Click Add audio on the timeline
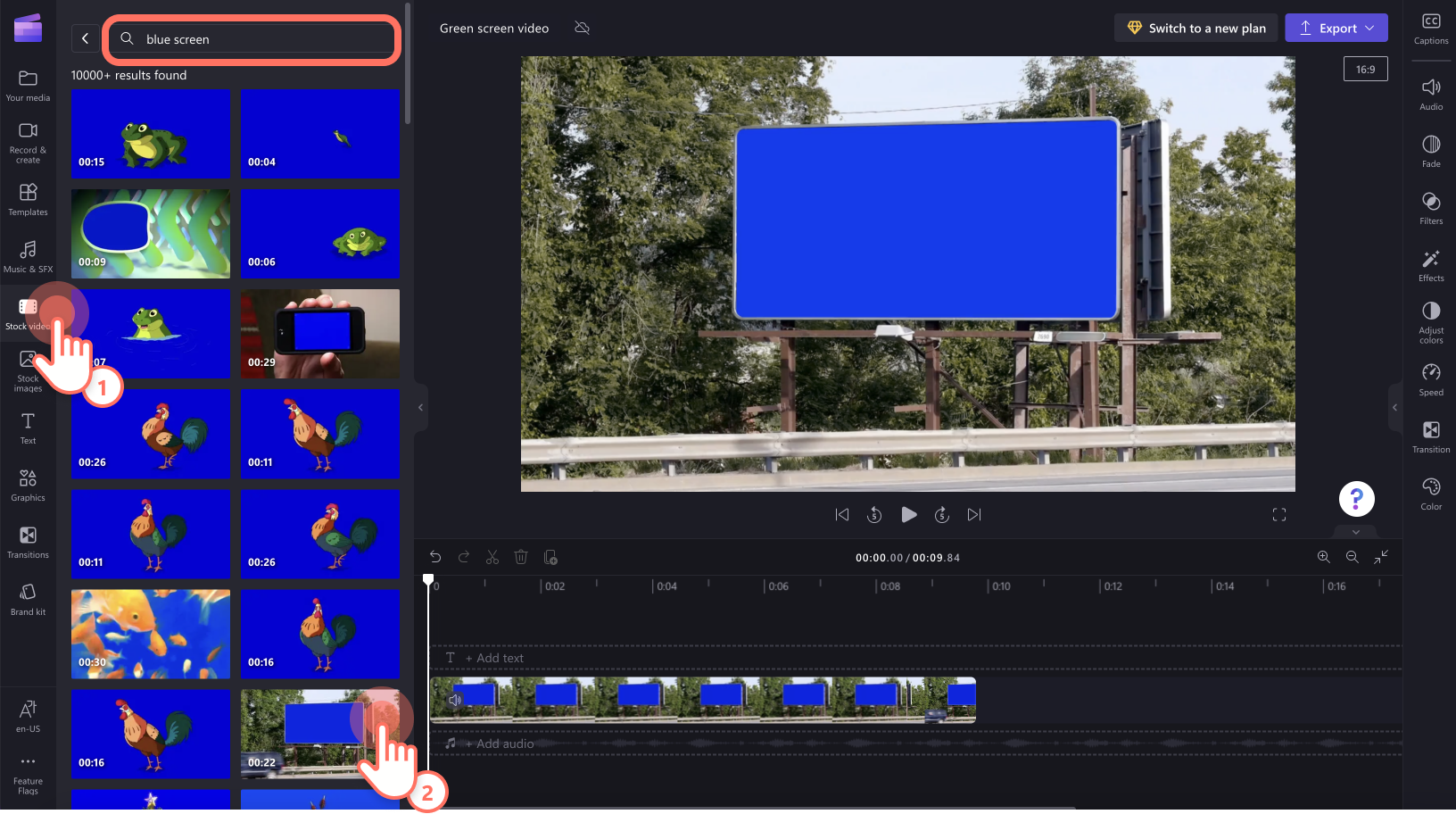Image resolution: width=1456 pixels, height=814 pixels. coord(500,744)
